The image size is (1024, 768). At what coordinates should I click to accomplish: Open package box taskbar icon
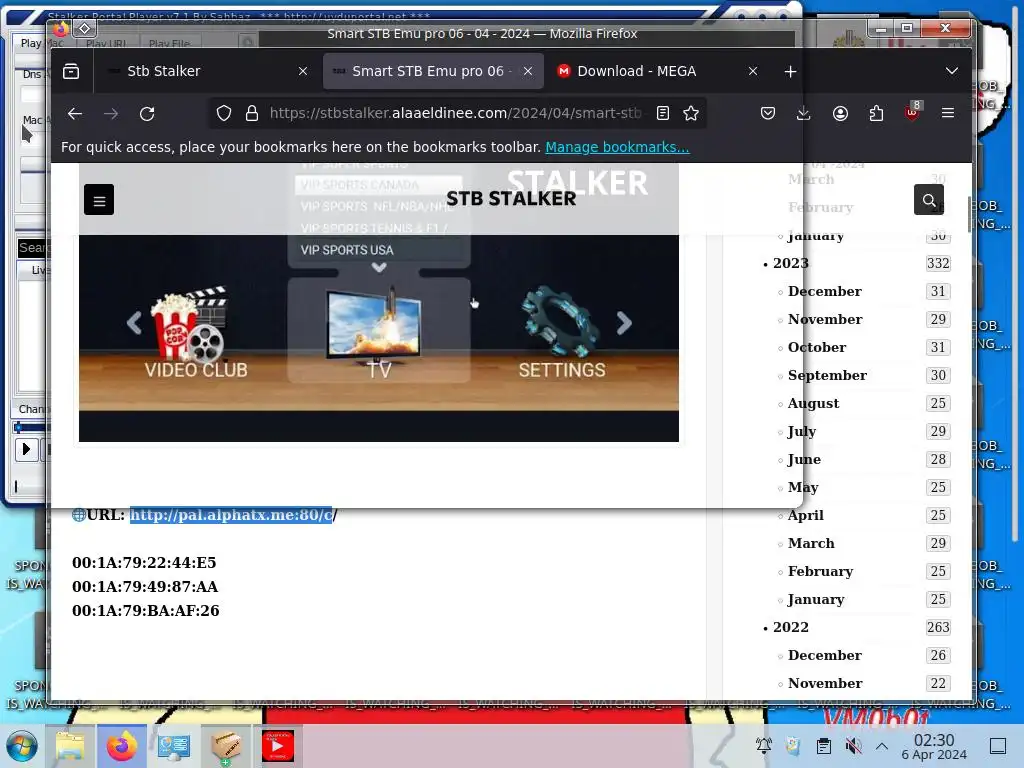click(x=225, y=746)
